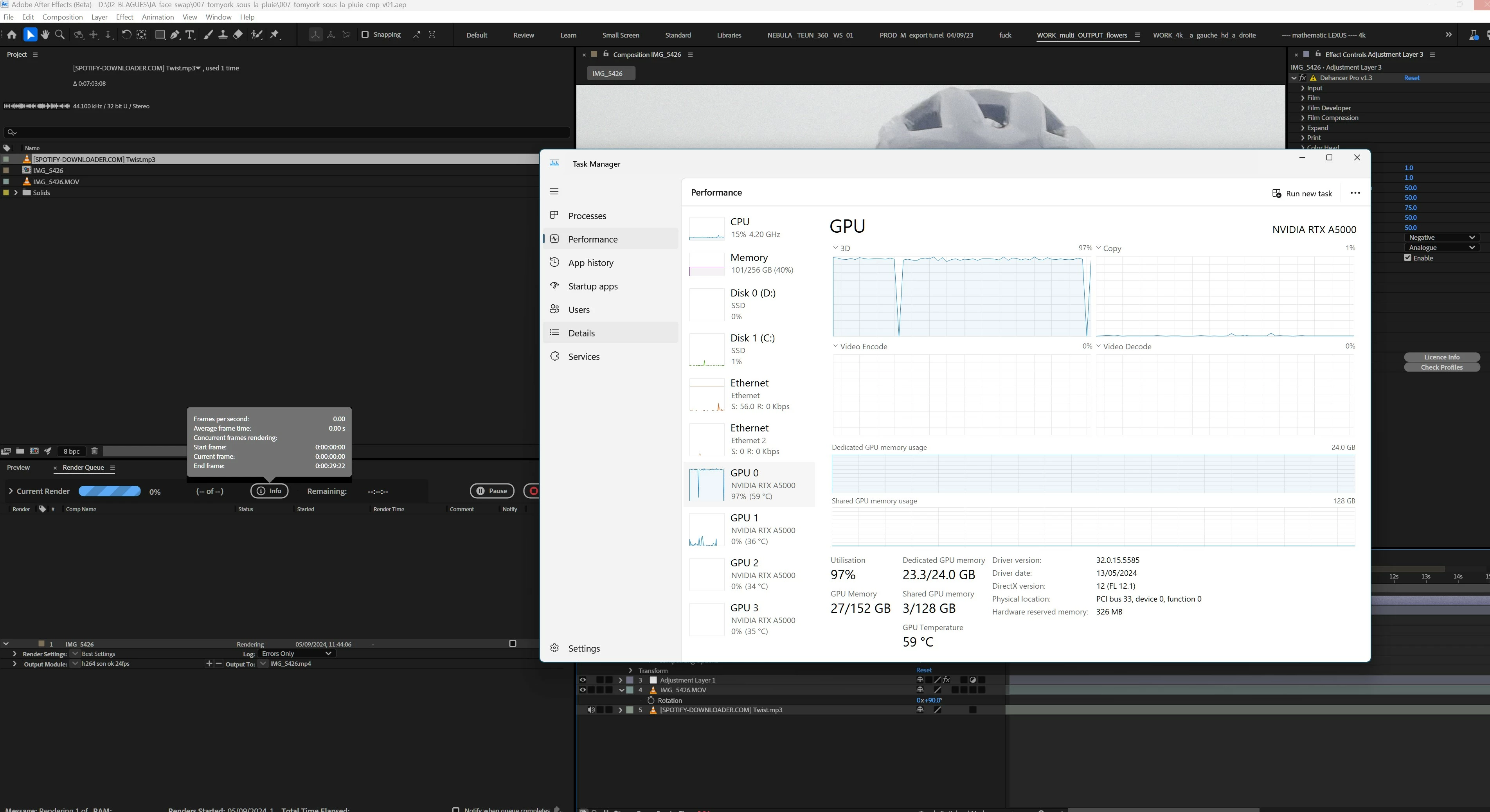Select the Rotation tool
Viewport: 1490px width, 812px height.
click(x=126, y=35)
